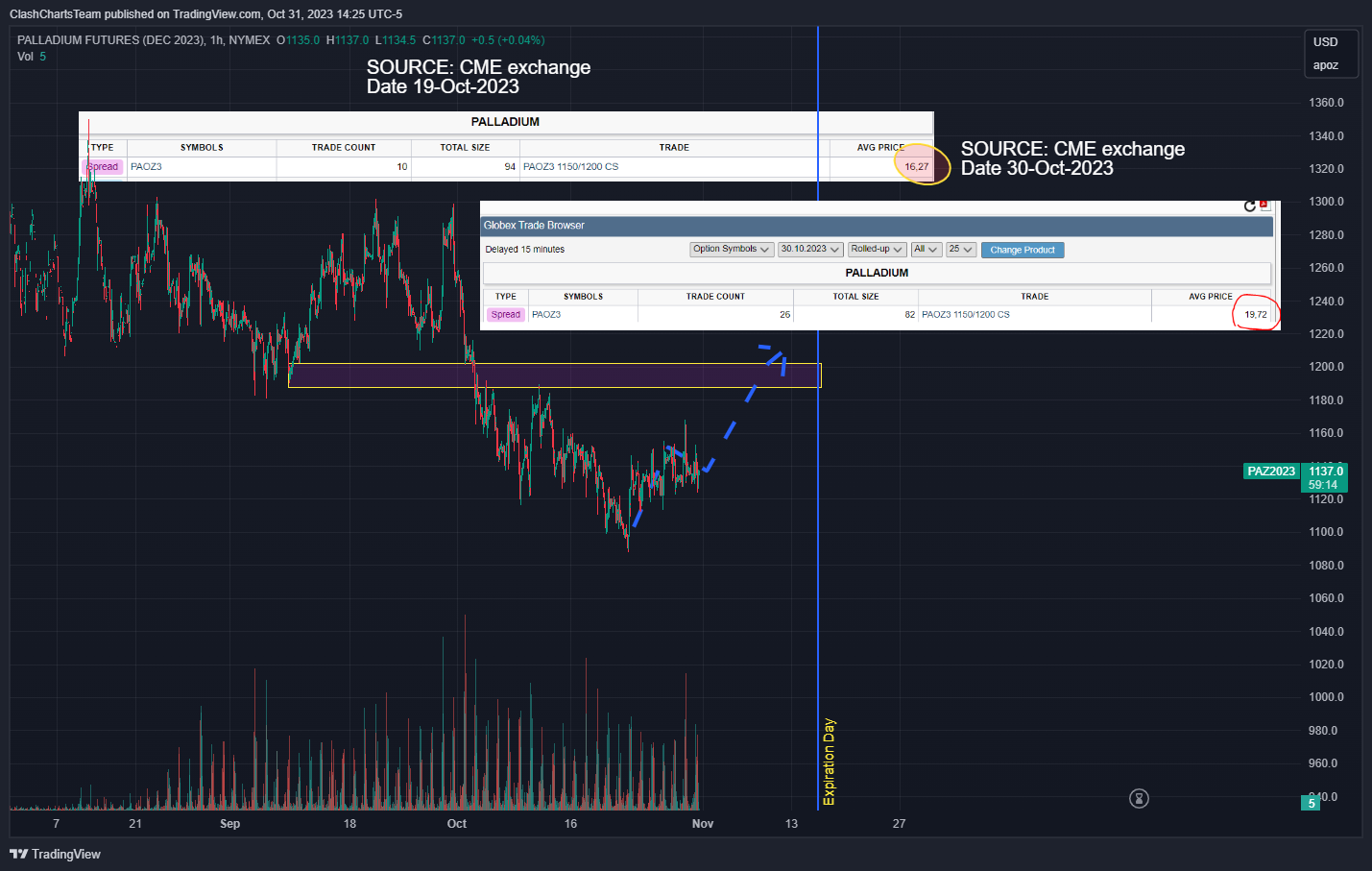Click the TRADE COUNT header in the 19-Oct table

344,148
